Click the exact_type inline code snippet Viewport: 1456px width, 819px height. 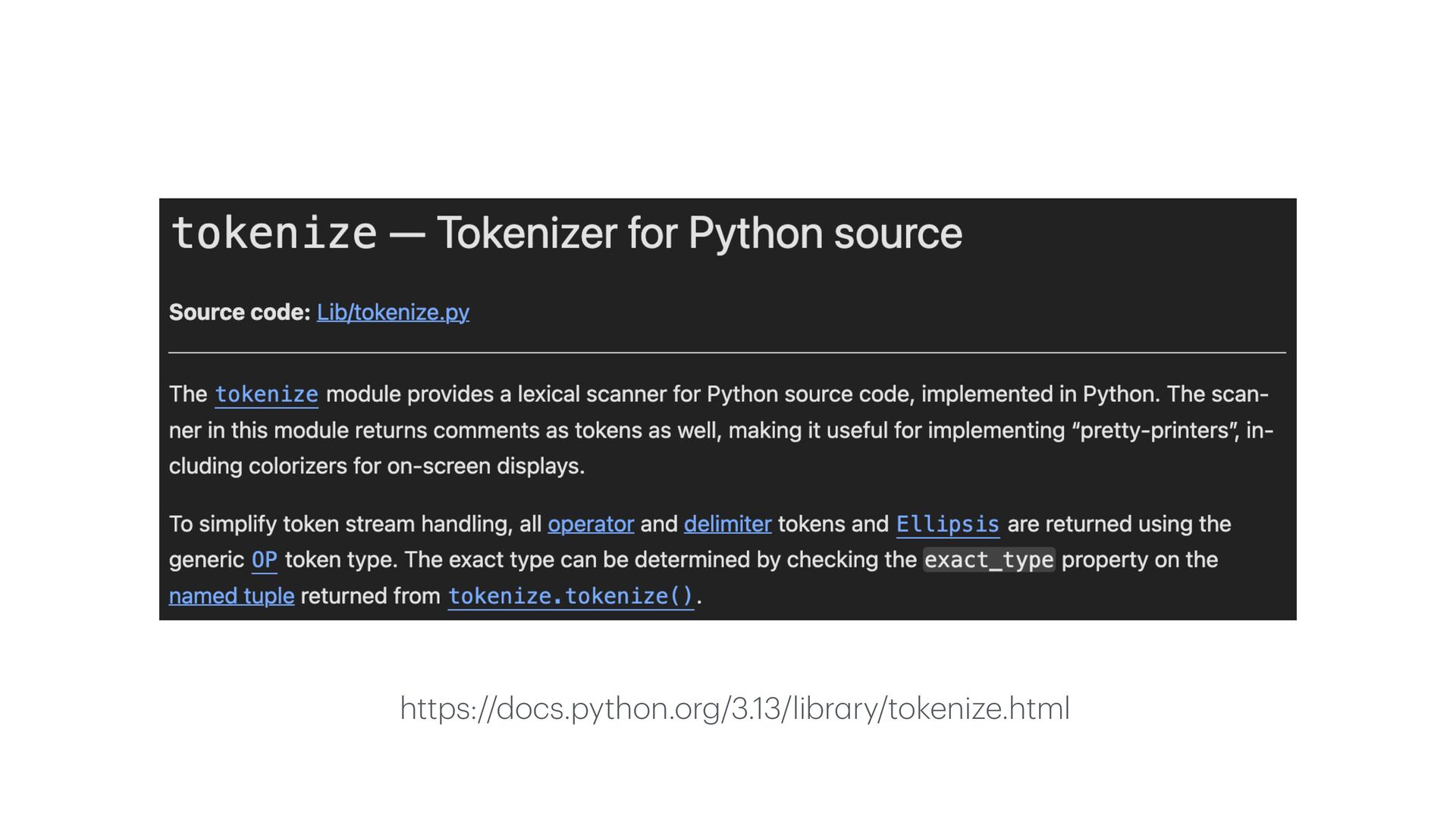[x=989, y=560]
